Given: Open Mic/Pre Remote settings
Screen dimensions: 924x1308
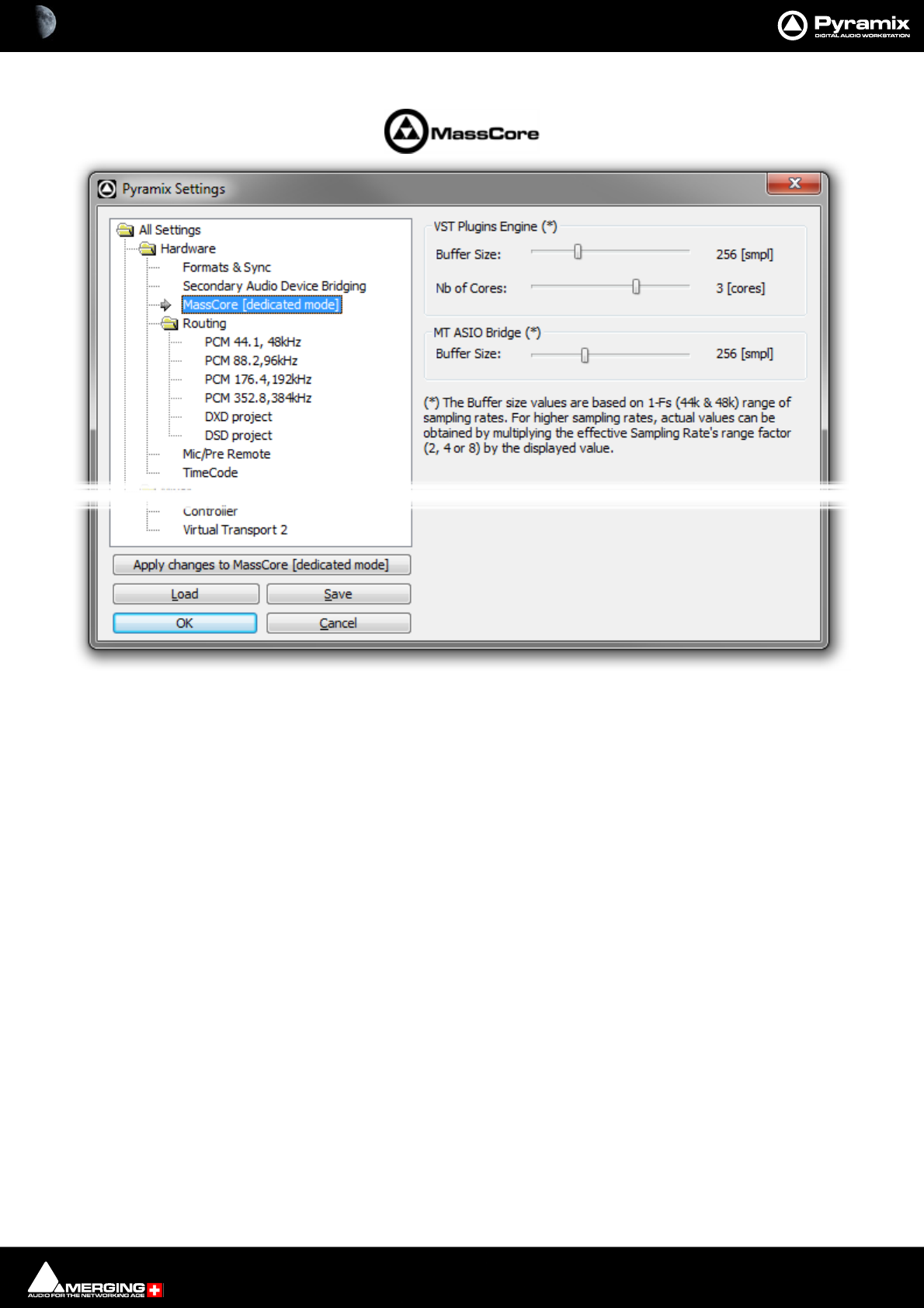Looking at the screenshot, I should 227,454.
